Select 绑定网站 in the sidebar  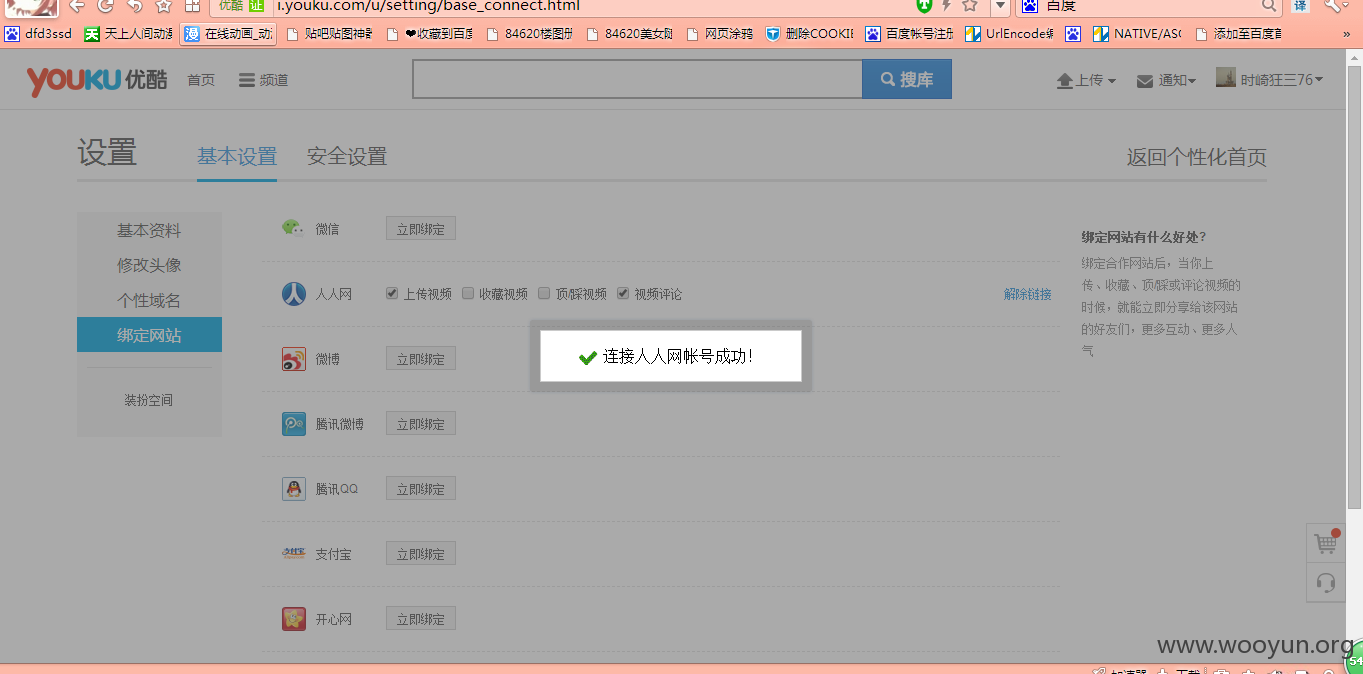(x=149, y=335)
